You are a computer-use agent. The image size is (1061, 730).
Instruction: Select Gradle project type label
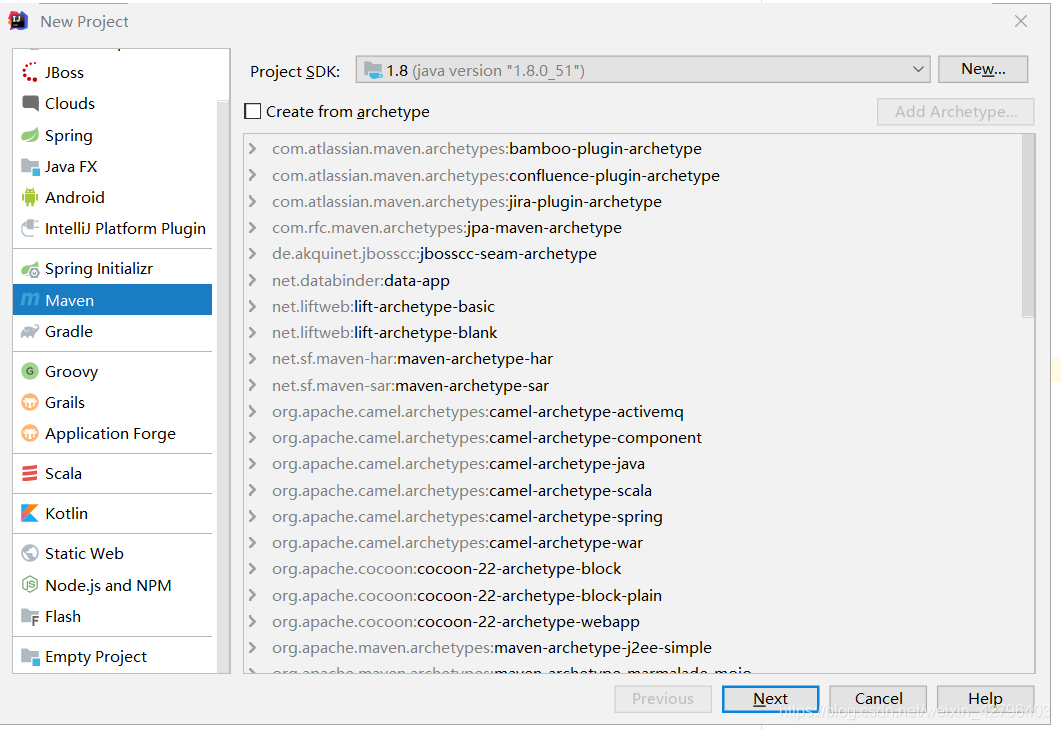click(68, 332)
